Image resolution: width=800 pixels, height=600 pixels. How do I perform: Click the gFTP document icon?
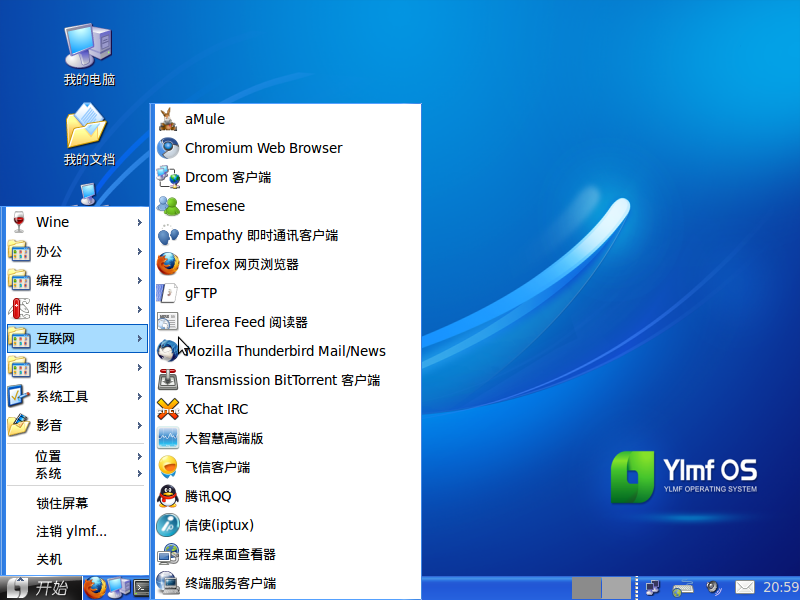coord(167,293)
